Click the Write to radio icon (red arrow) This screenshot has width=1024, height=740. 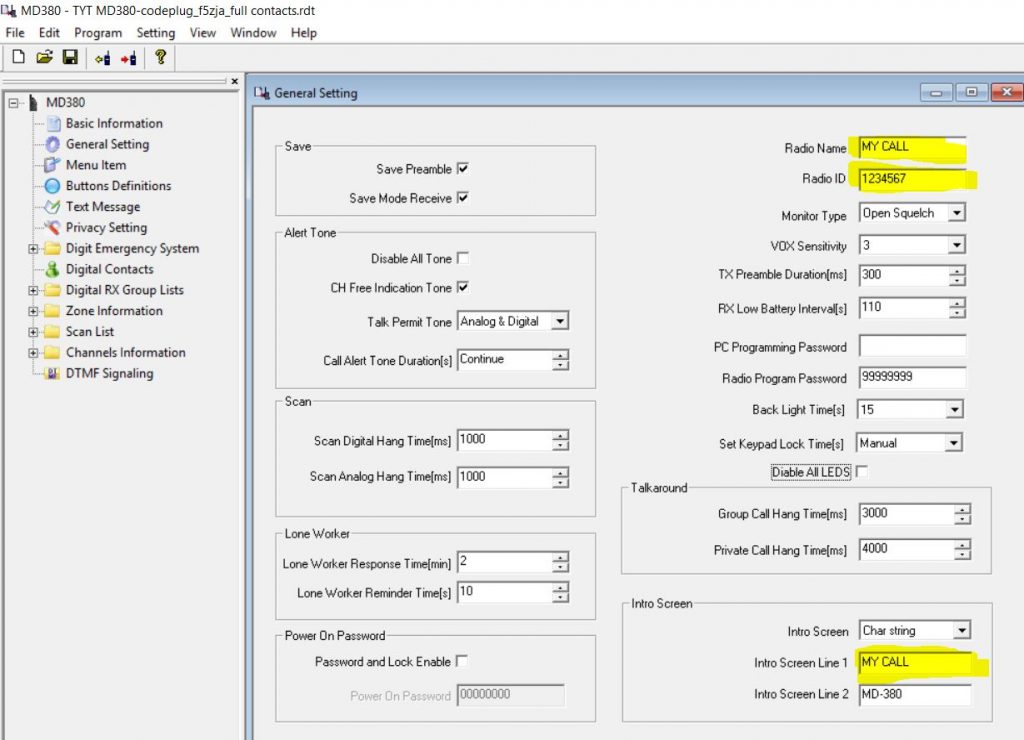click(128, 58)
